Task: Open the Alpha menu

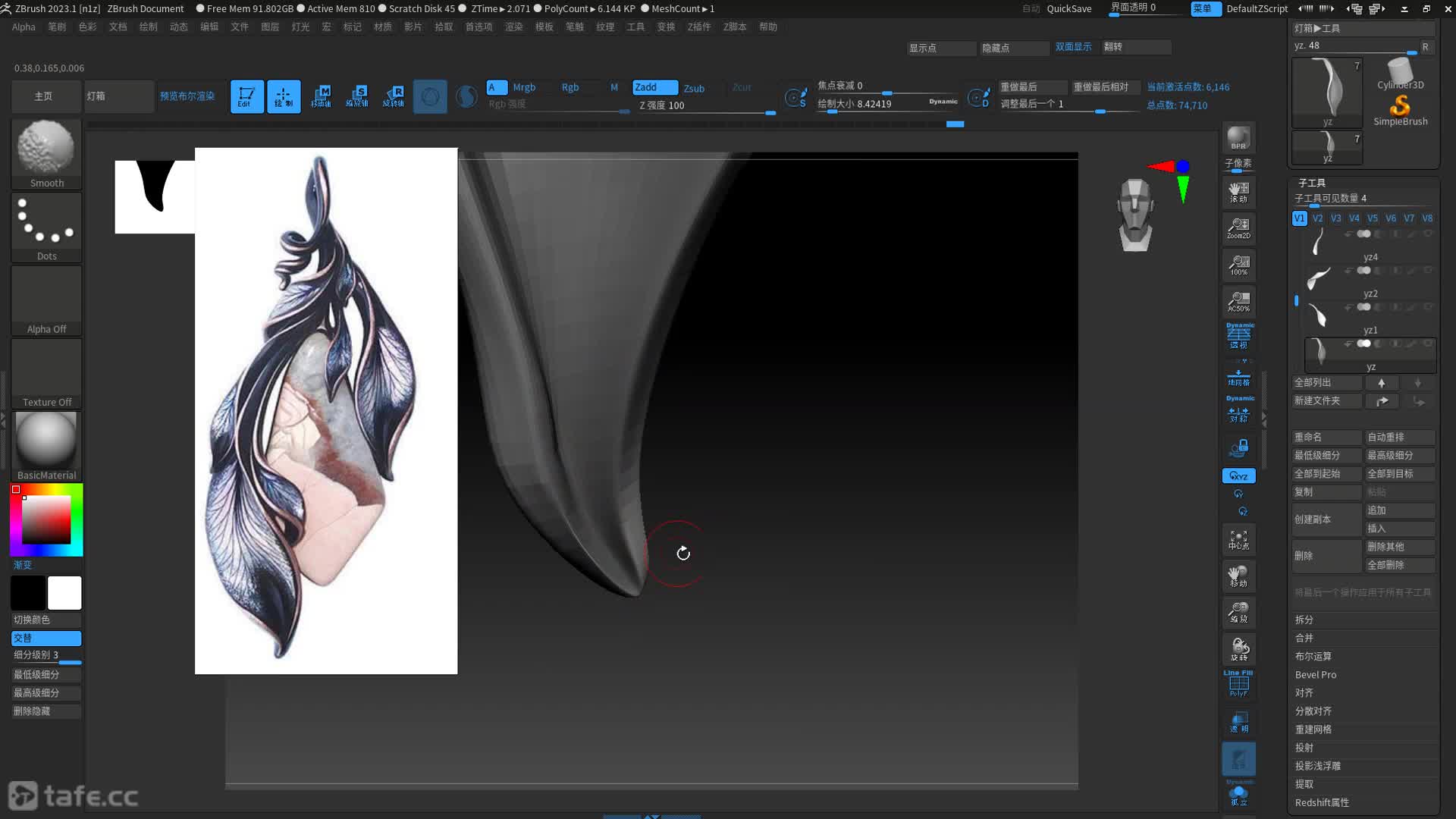Action: [x=24, y=27]
